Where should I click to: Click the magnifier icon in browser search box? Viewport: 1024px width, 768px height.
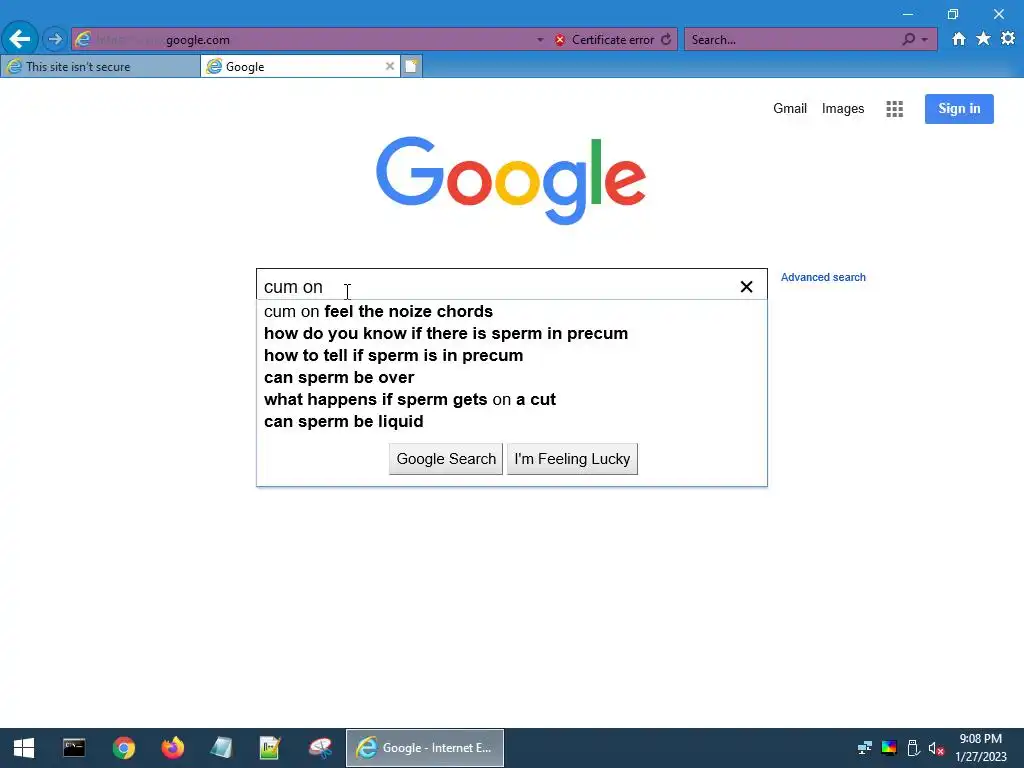(x=908, y=39)
